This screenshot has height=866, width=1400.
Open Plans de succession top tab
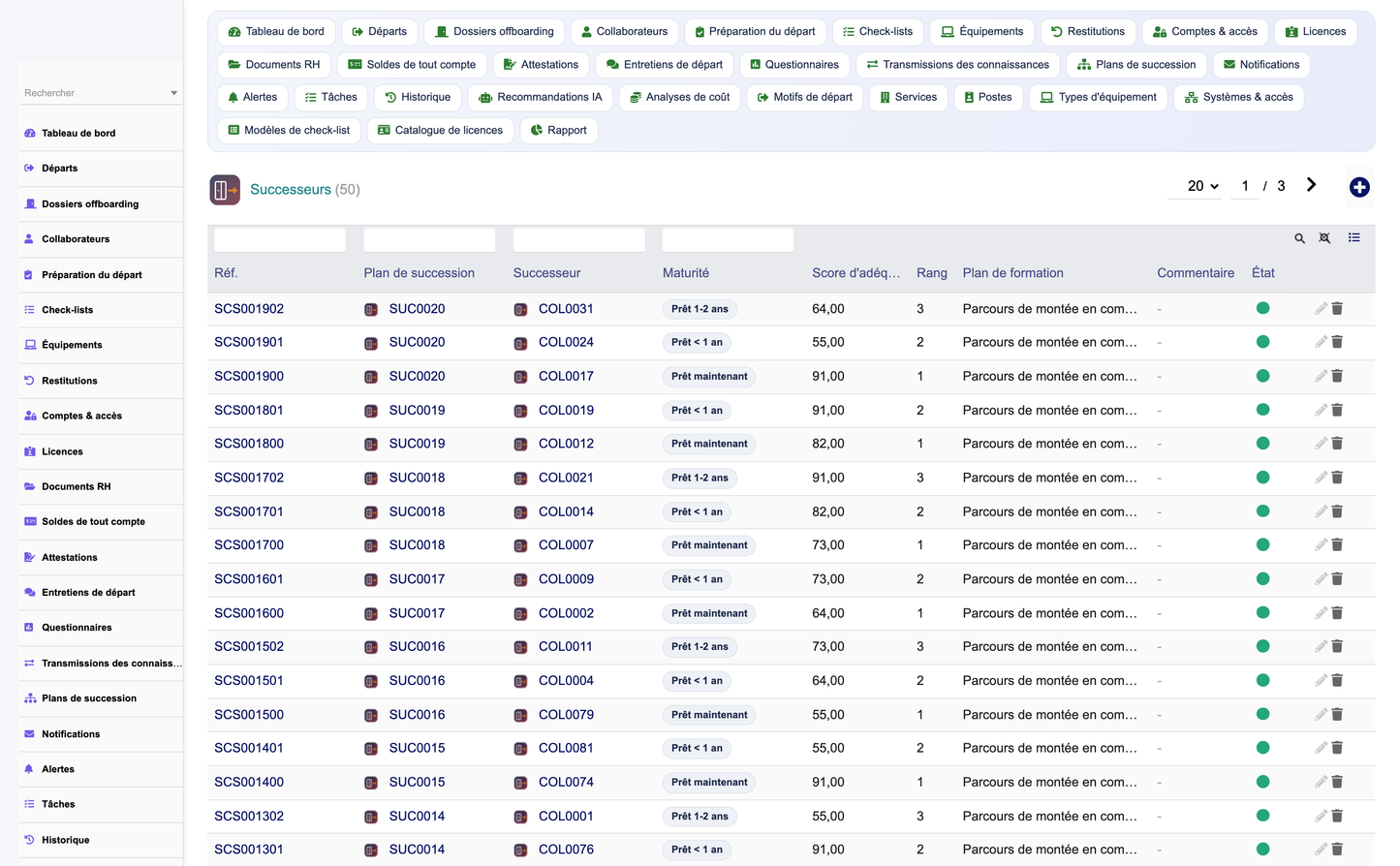point(1136,65)
